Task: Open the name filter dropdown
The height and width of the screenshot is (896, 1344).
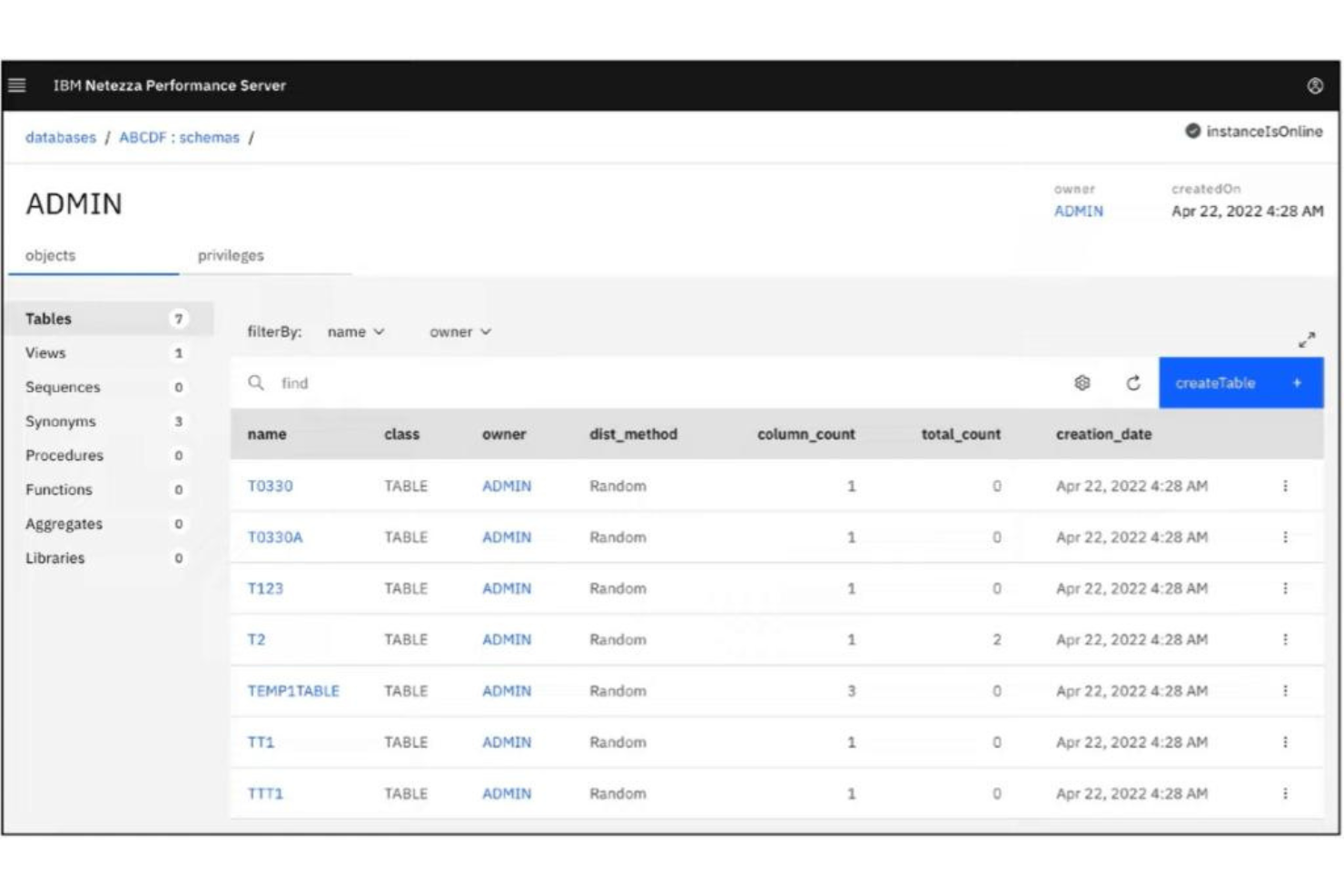Action: pos(356,332)
